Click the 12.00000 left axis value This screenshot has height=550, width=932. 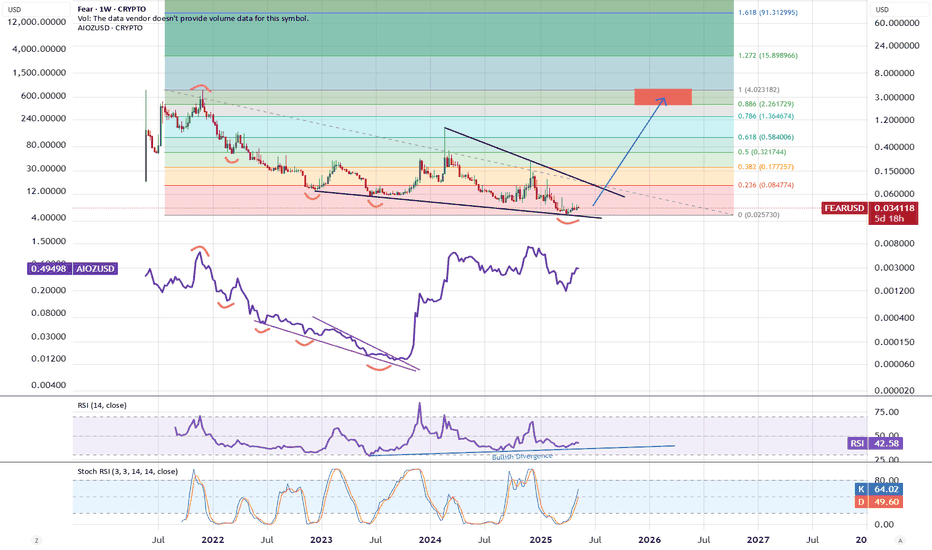[46, 191]
